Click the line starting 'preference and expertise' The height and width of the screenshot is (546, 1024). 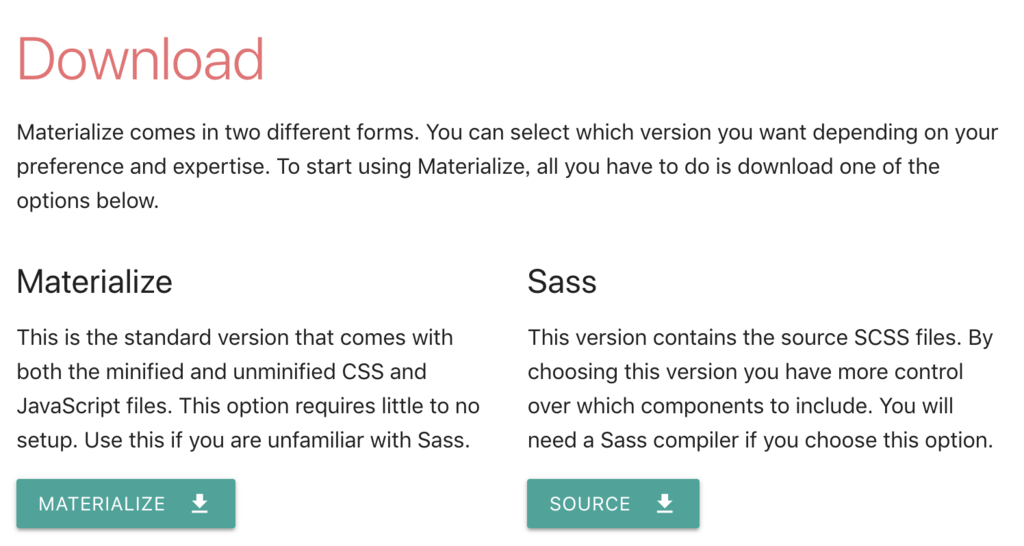click(x=478, y=167)
